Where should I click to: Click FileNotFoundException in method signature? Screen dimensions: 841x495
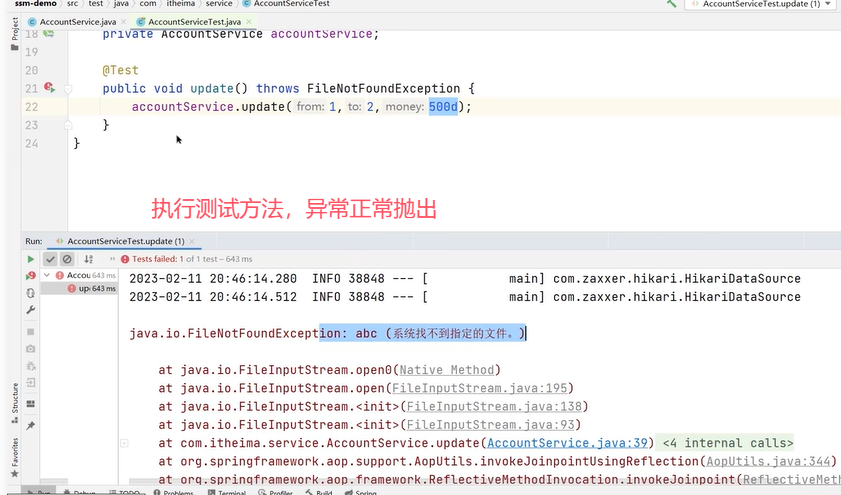[x=383, y=88]
